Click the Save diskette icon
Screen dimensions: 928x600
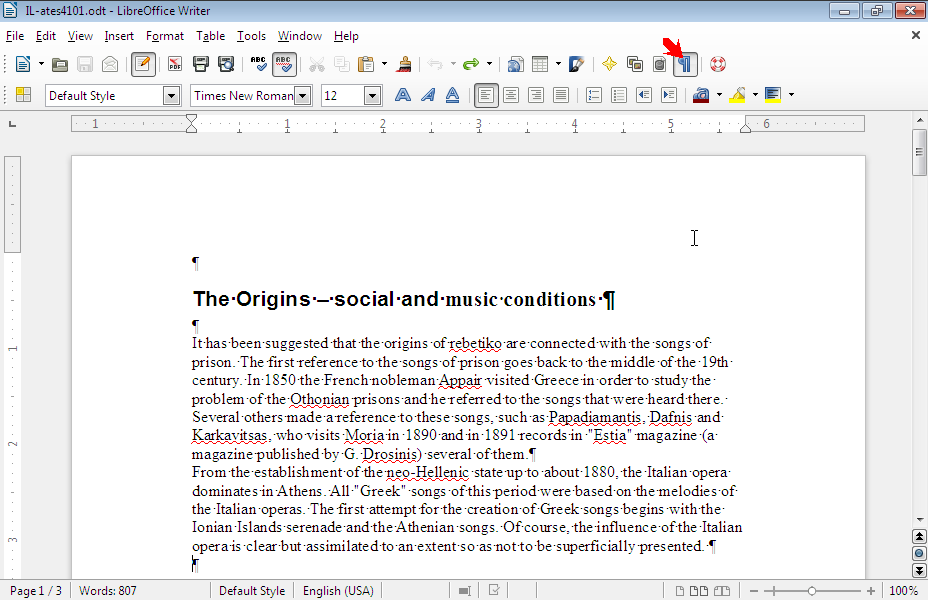[85, 64]
